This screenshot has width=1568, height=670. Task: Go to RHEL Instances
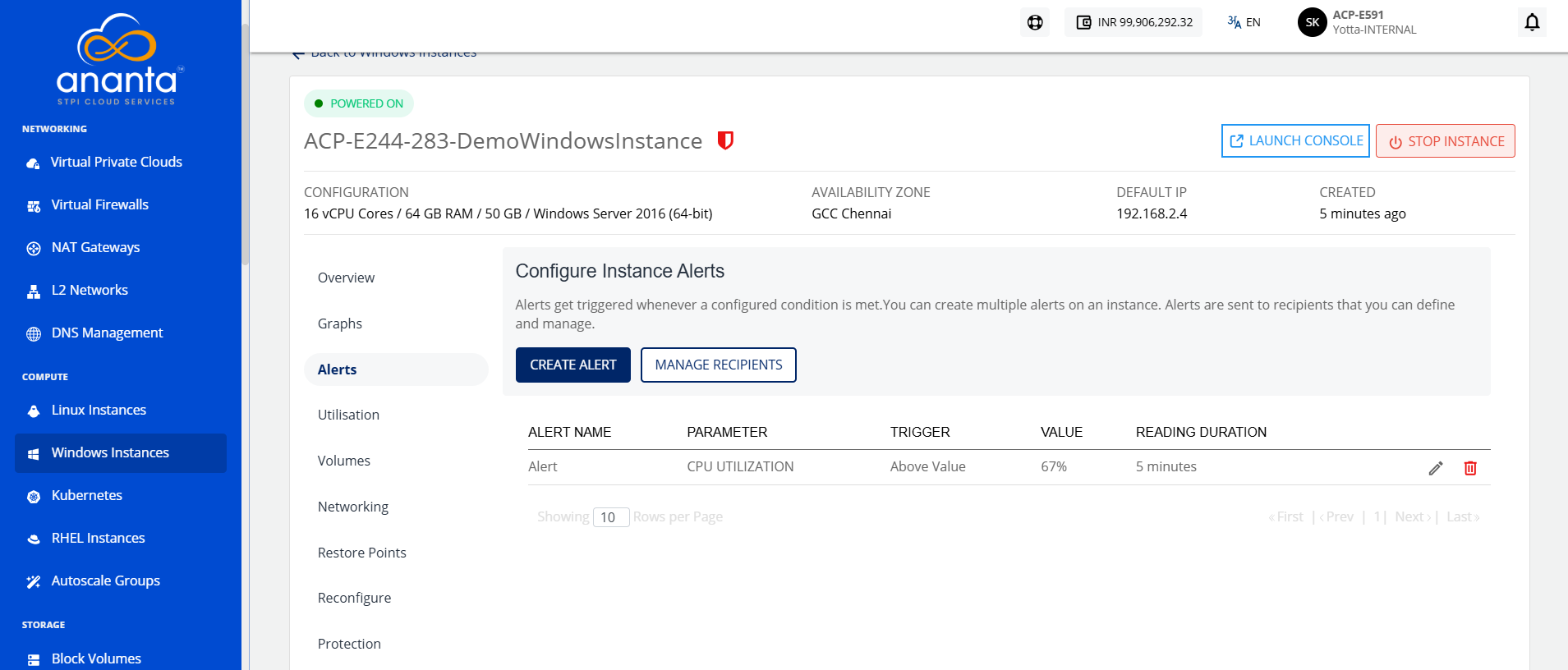(98, 539)
